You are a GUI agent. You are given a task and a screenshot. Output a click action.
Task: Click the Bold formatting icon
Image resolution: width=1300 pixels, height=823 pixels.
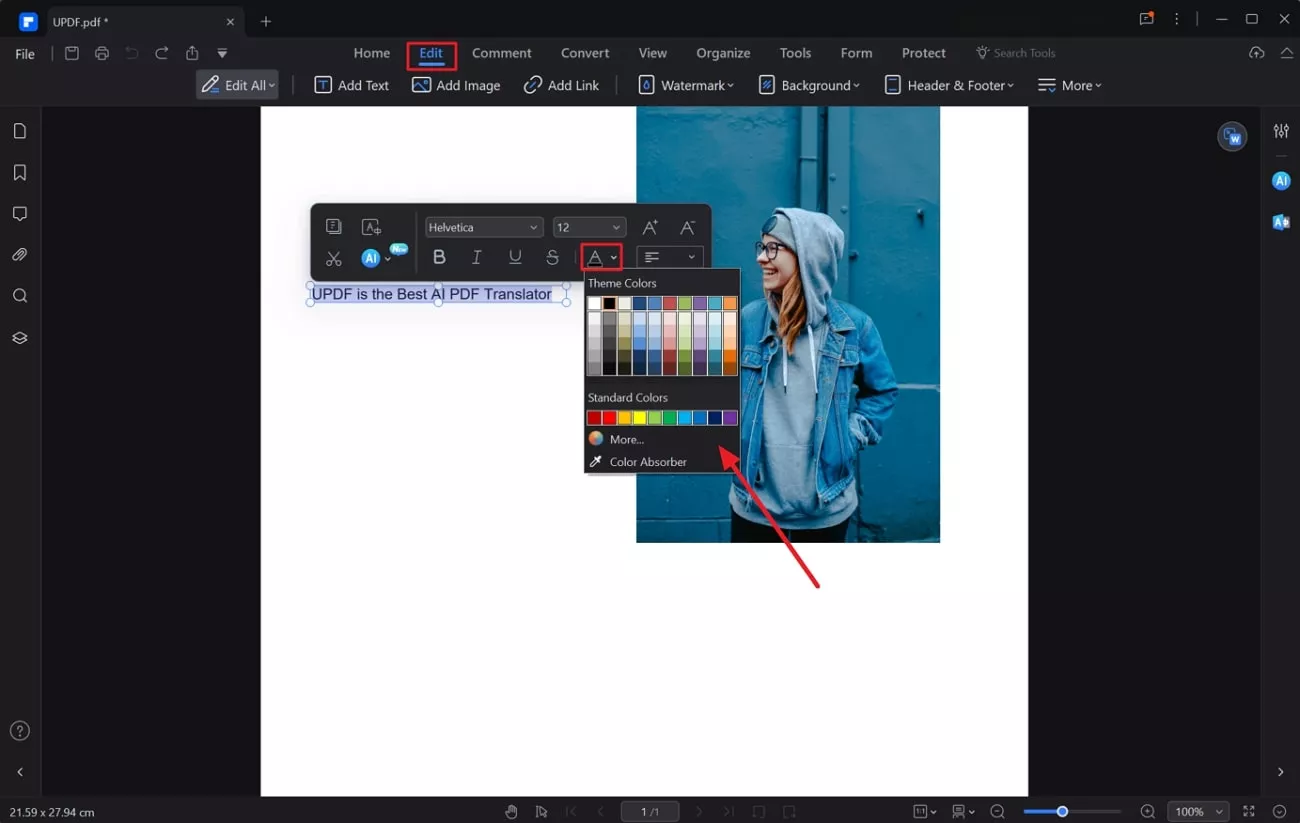point(439,258)
